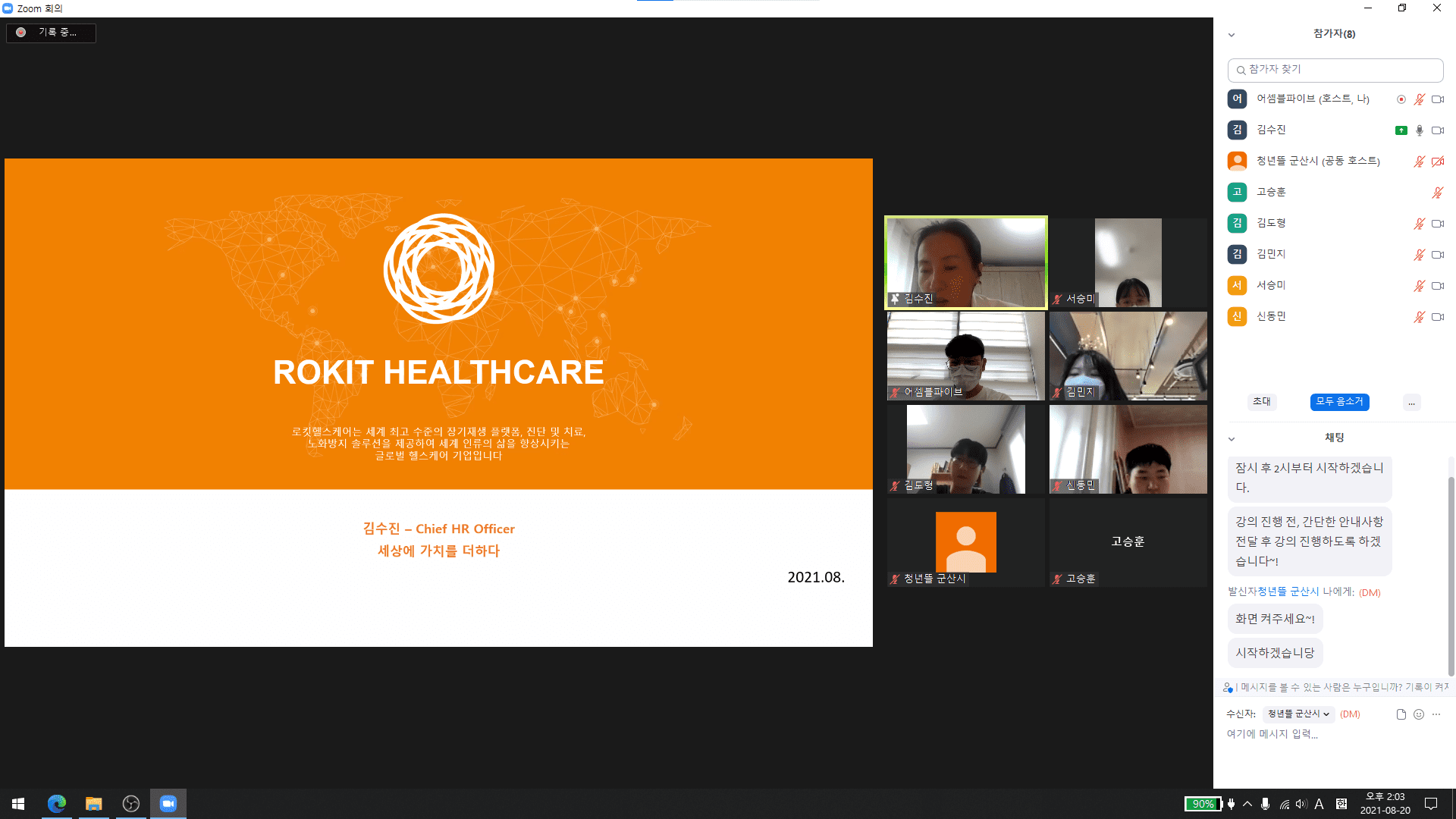
Task: Open Windows Start menu
Action: click(18, 804)
